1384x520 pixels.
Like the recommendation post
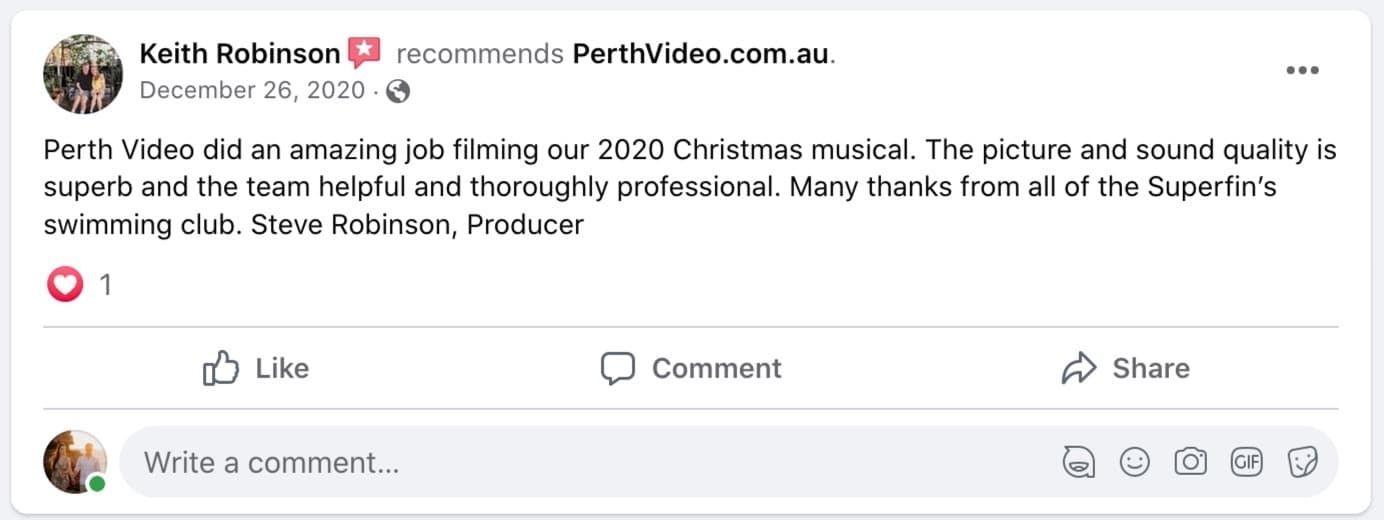click(x=256, y=368)
